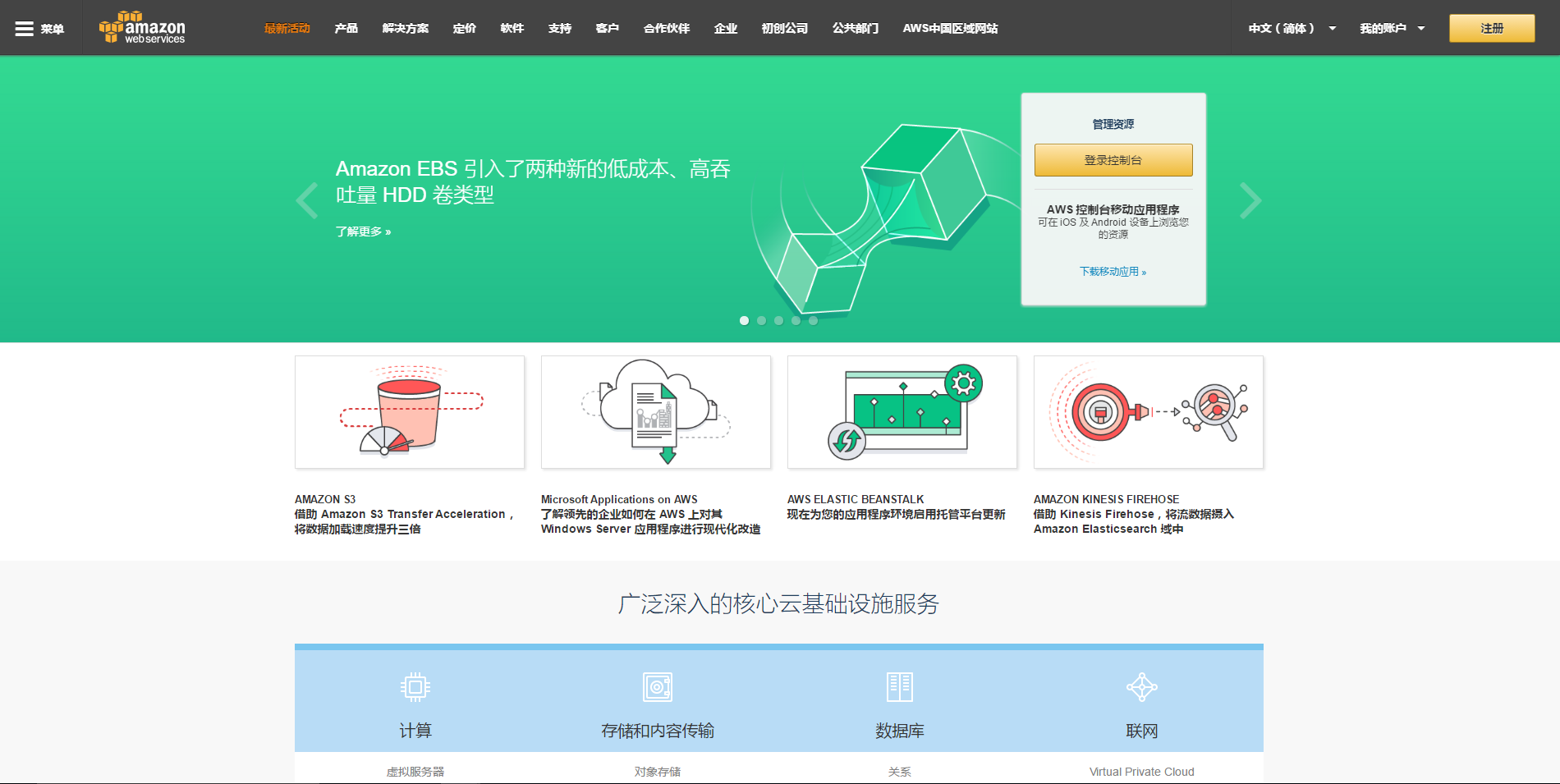This screenshot has height=784, width=1560.
Task: Open the Windows Server 应用程序 article link
Action: (651, 521)
